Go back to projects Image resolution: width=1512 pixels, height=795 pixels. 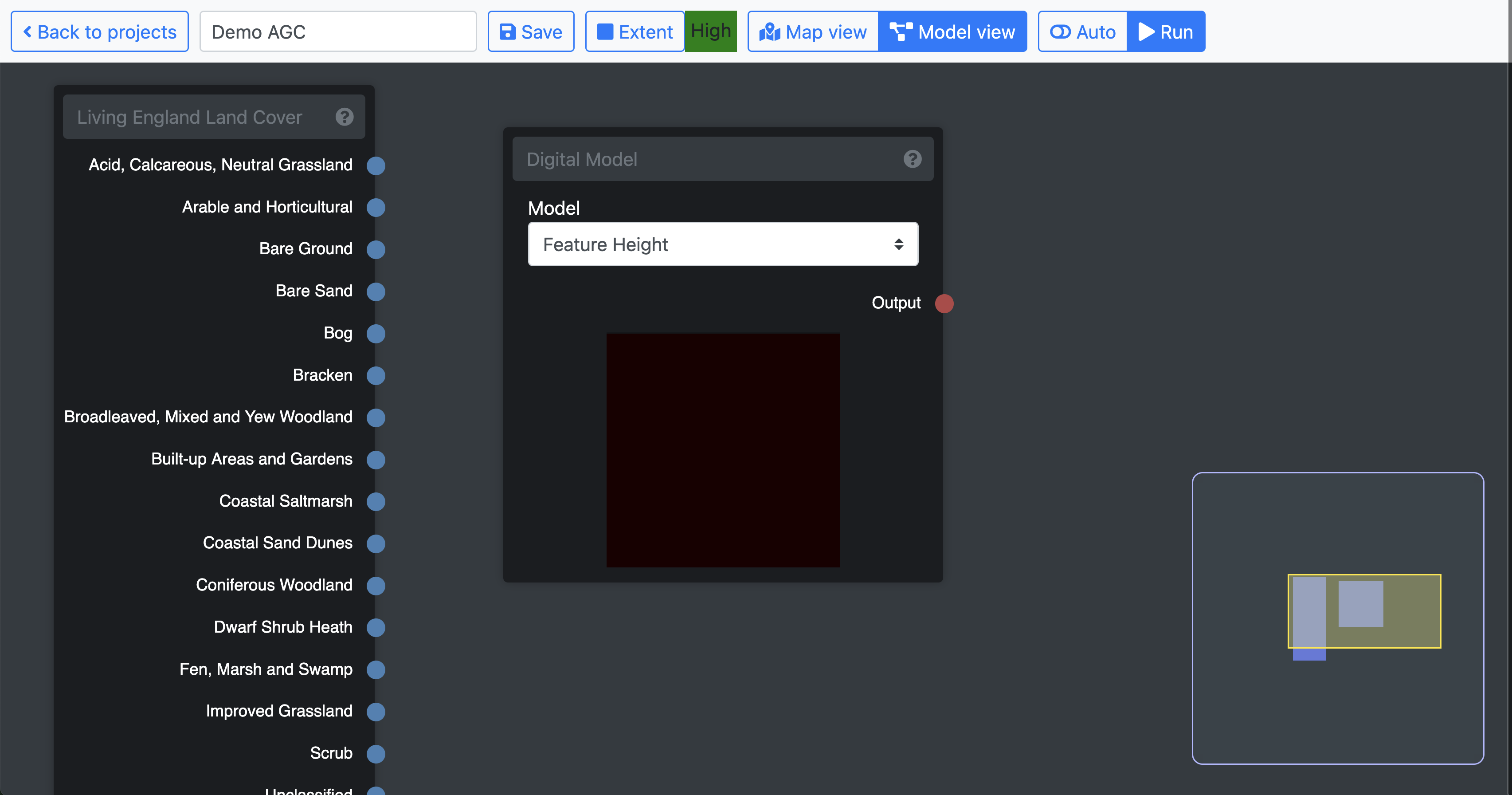click(x=100, y=31)
